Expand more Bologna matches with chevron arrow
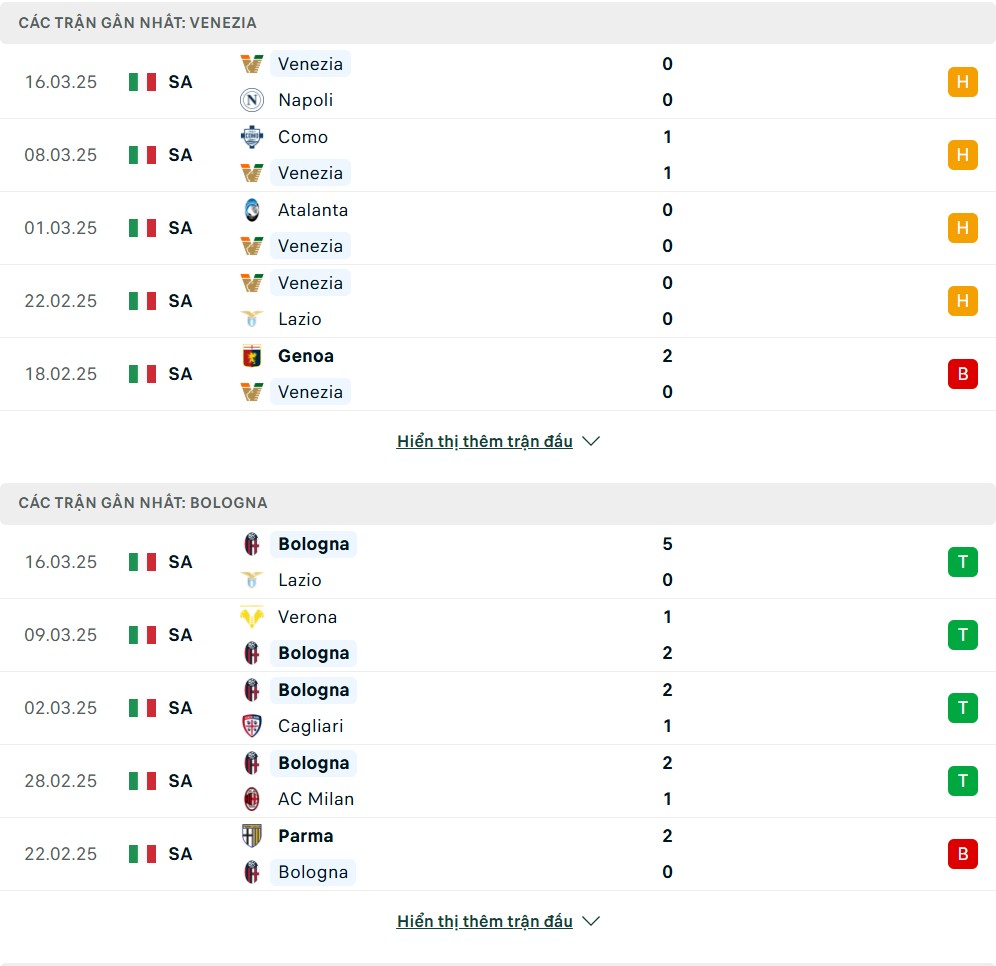This screenshot has width=996, height=966. pyautogui.click(x=591, y=922)
